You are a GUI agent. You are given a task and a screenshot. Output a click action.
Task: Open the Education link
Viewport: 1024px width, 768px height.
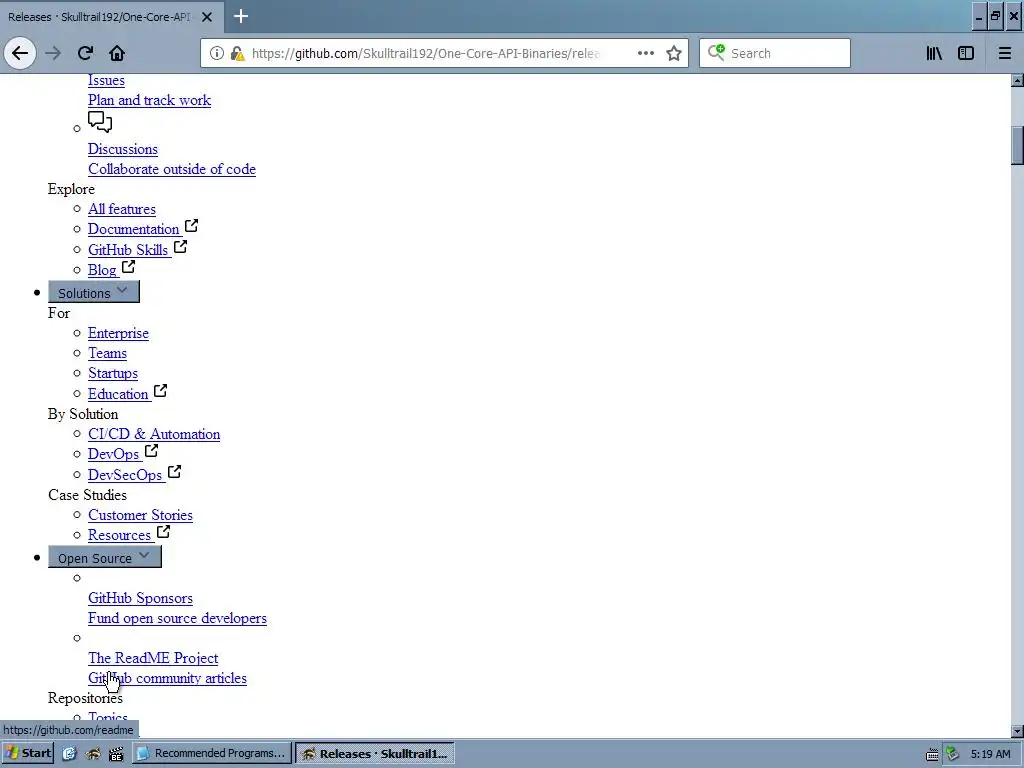(x=118, y=394)
